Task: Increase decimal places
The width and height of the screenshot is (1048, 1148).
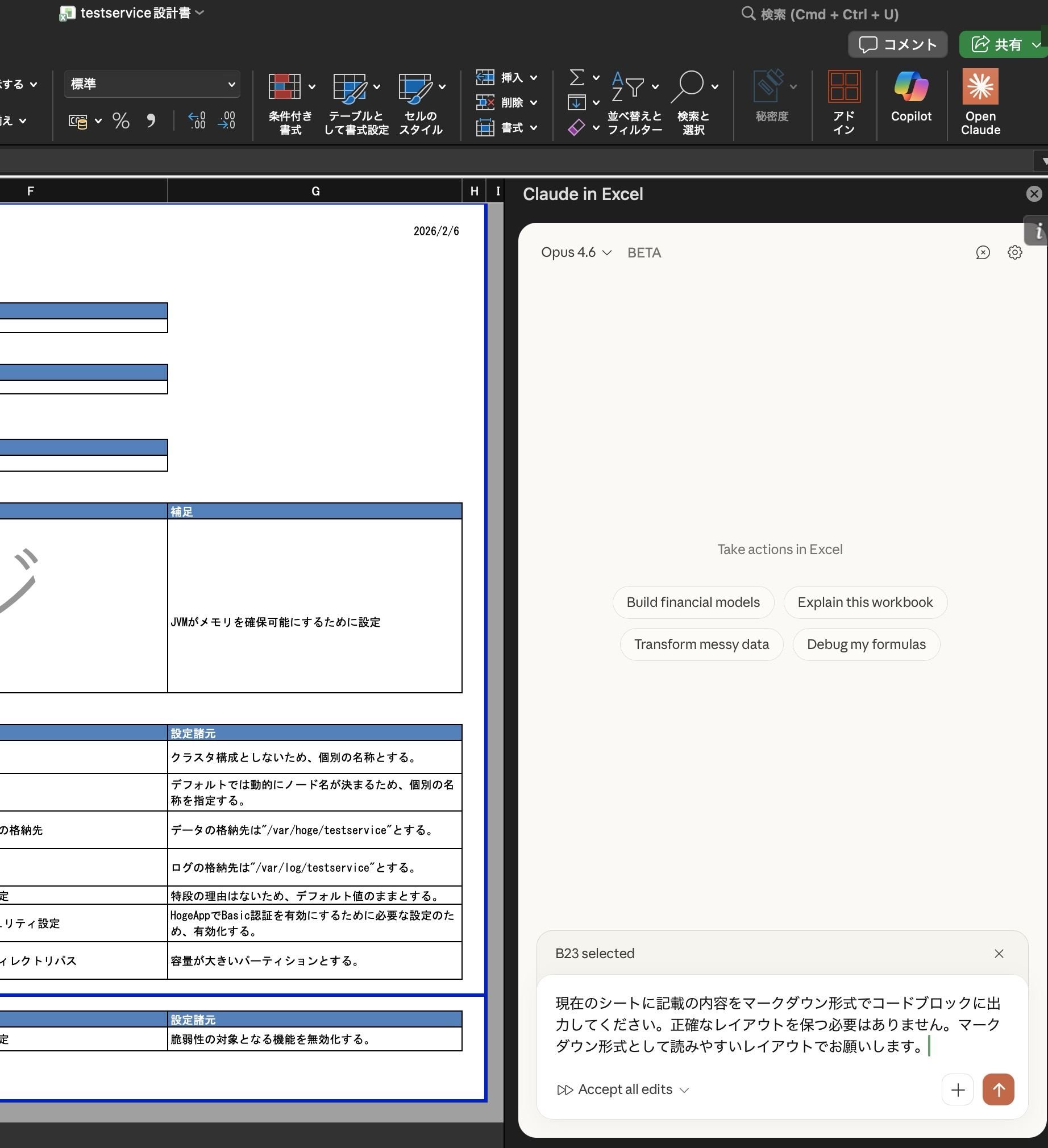Action: [x=197, y=120]
